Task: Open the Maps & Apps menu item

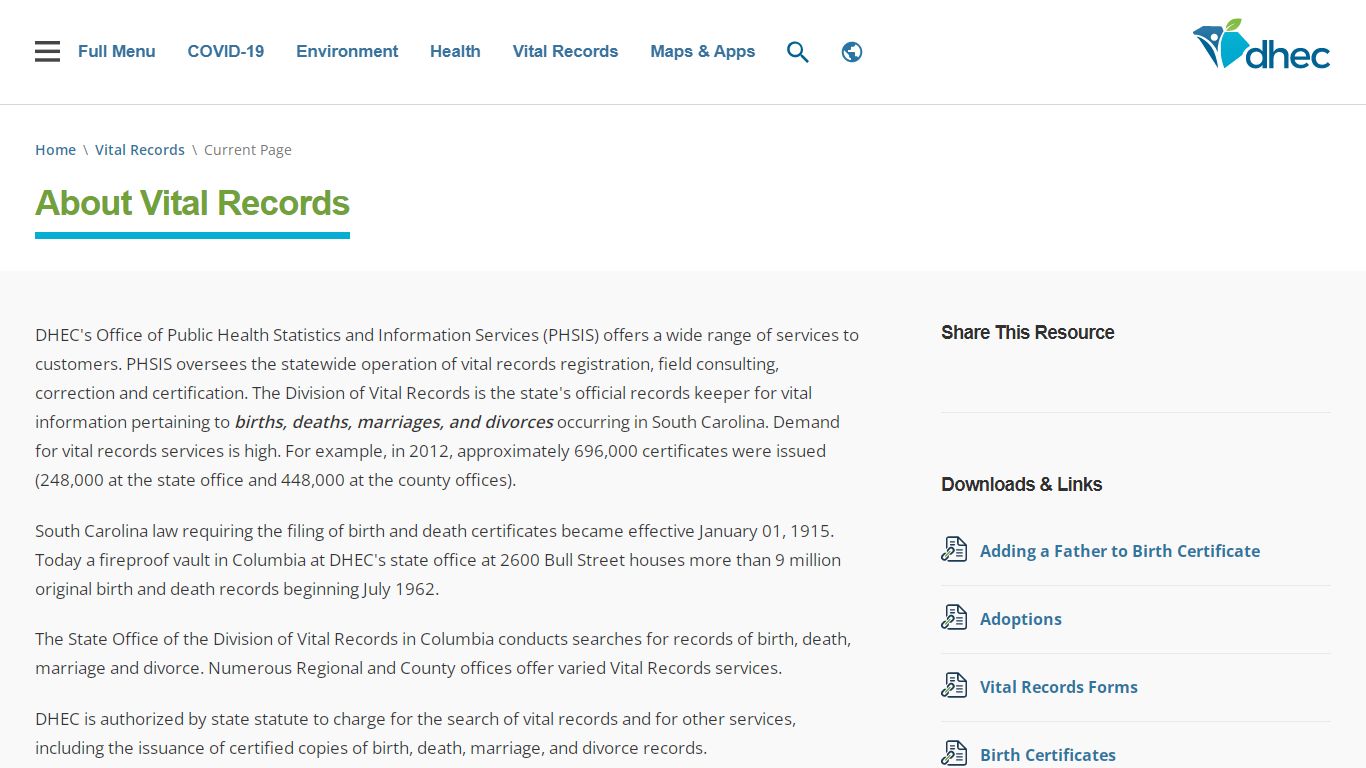Action: point(703,52)
